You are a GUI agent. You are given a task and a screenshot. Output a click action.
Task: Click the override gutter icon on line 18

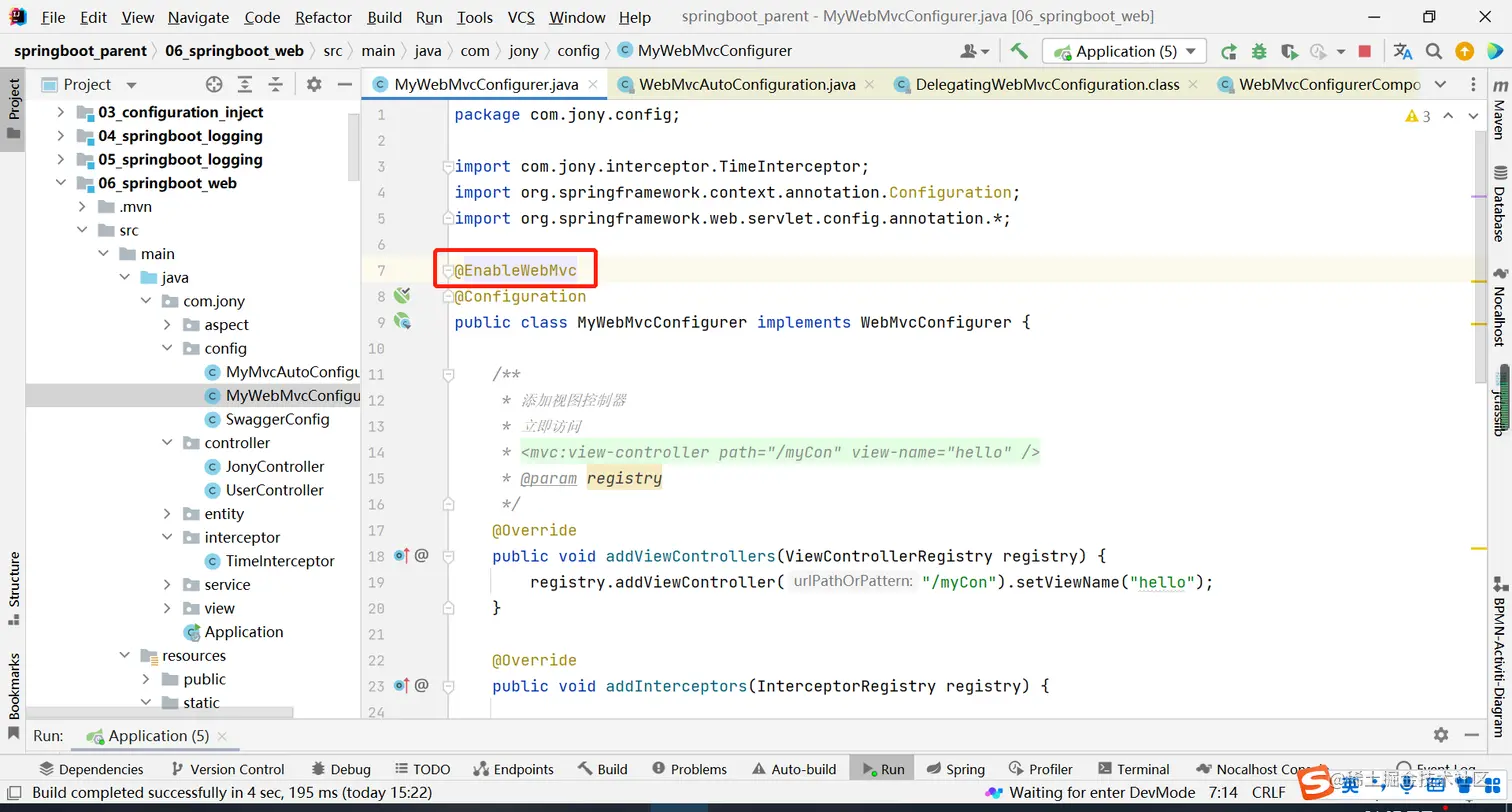402,555
